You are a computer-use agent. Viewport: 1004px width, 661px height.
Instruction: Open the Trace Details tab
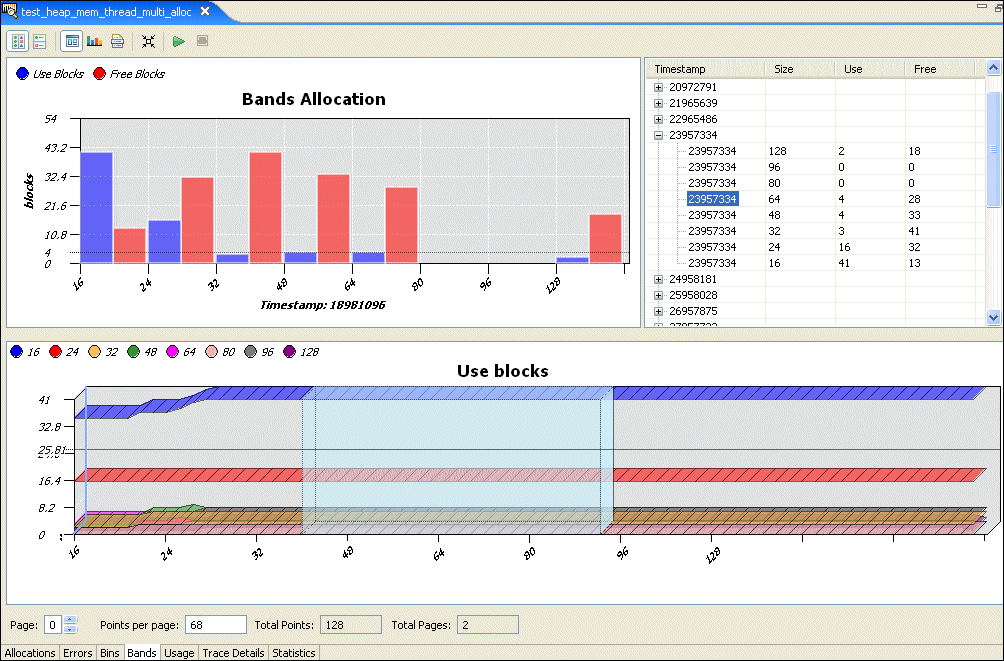(x=233, y=653)
